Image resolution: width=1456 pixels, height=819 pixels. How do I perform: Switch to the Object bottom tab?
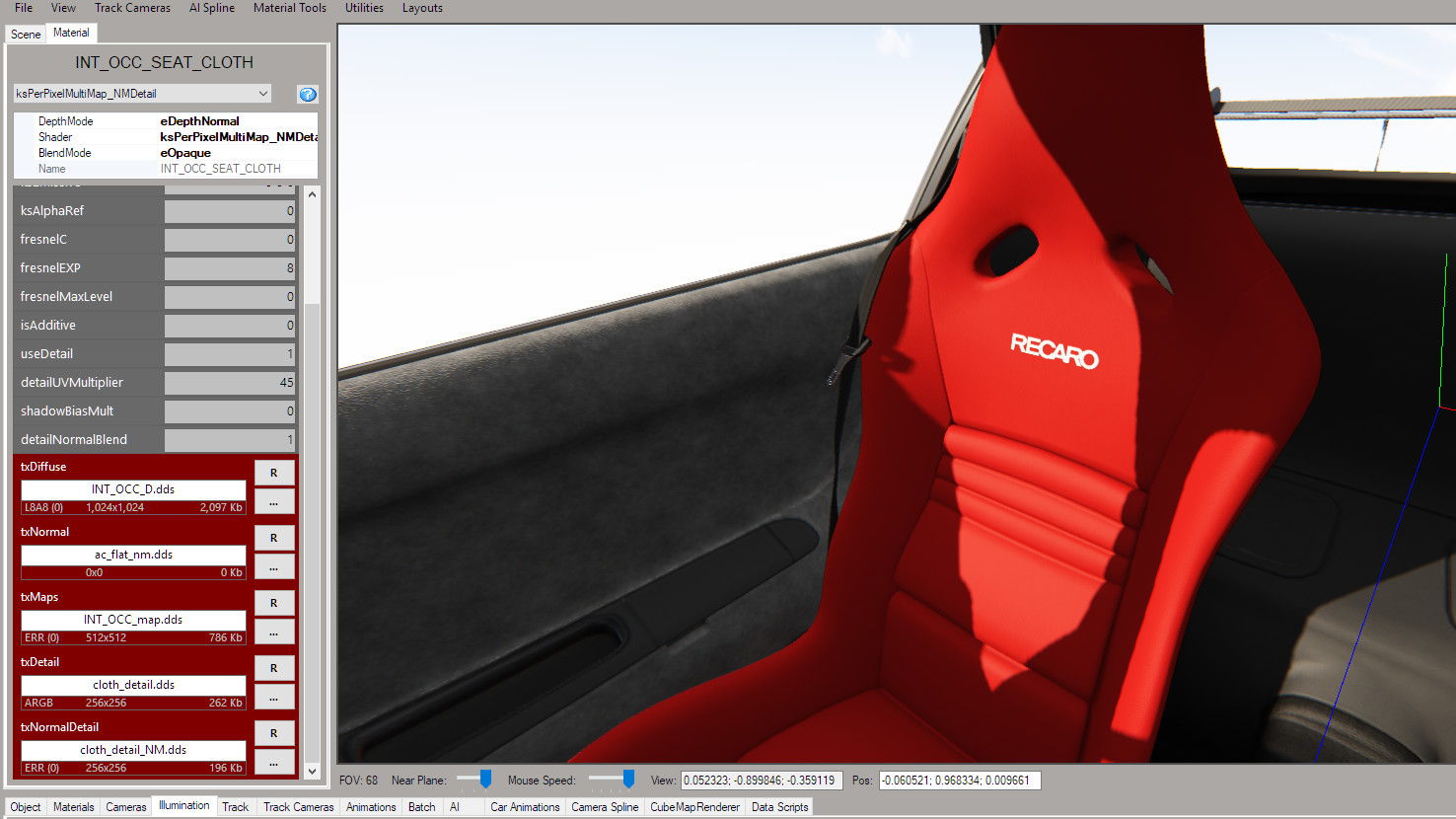tap(26, 807)
